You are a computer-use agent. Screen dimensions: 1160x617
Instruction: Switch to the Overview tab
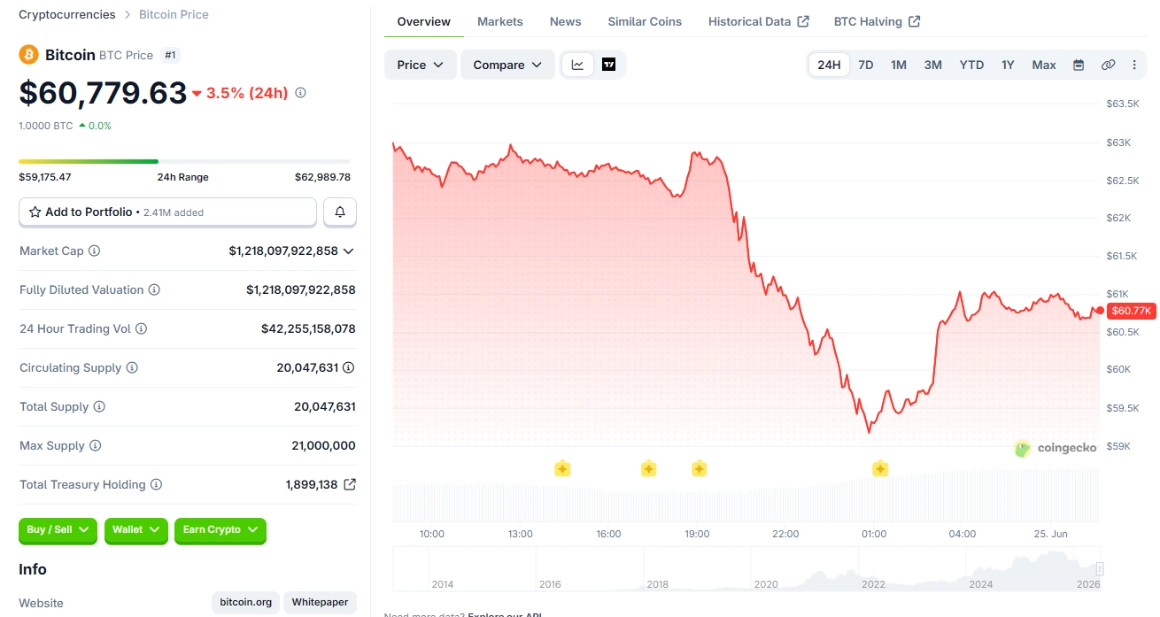point(424,21)
